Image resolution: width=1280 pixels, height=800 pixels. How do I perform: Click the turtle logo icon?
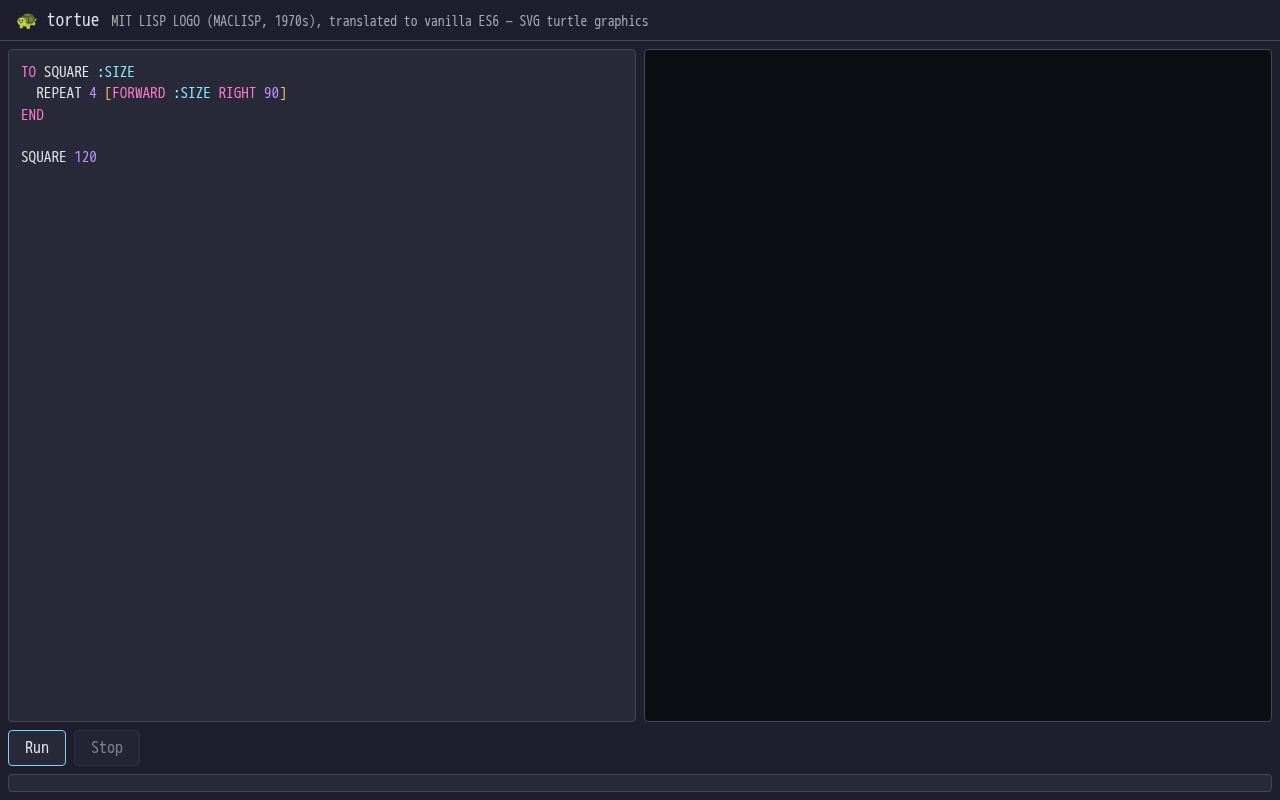pyautogui.click(x=27, y=21)
